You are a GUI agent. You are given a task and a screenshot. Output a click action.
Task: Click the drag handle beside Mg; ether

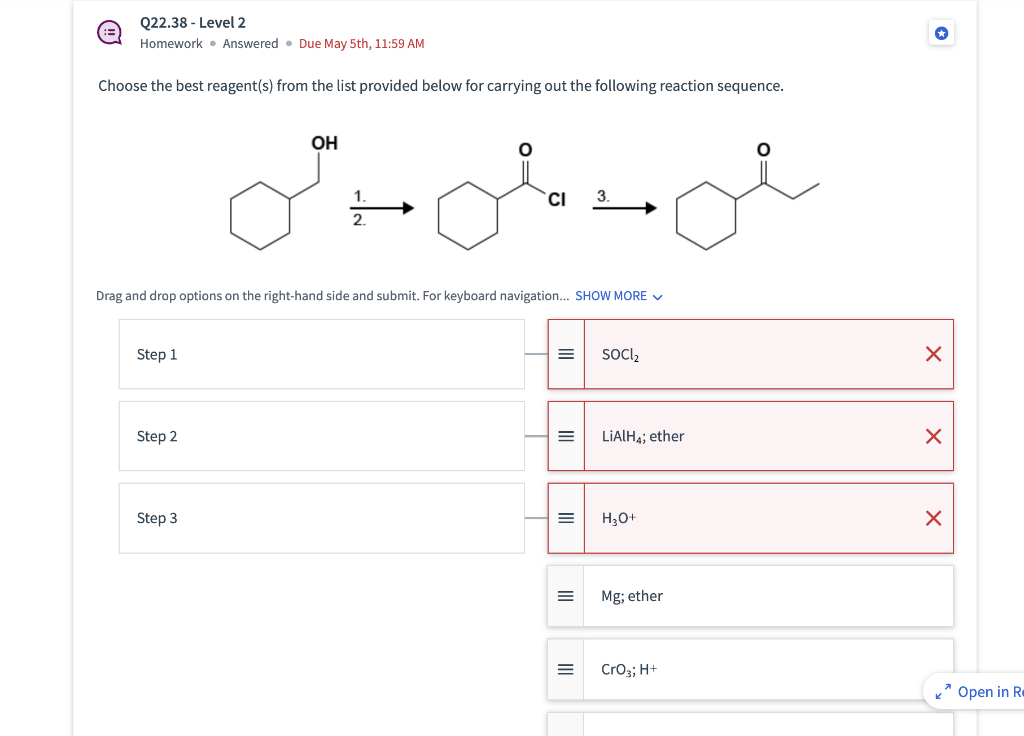(565, 595)
